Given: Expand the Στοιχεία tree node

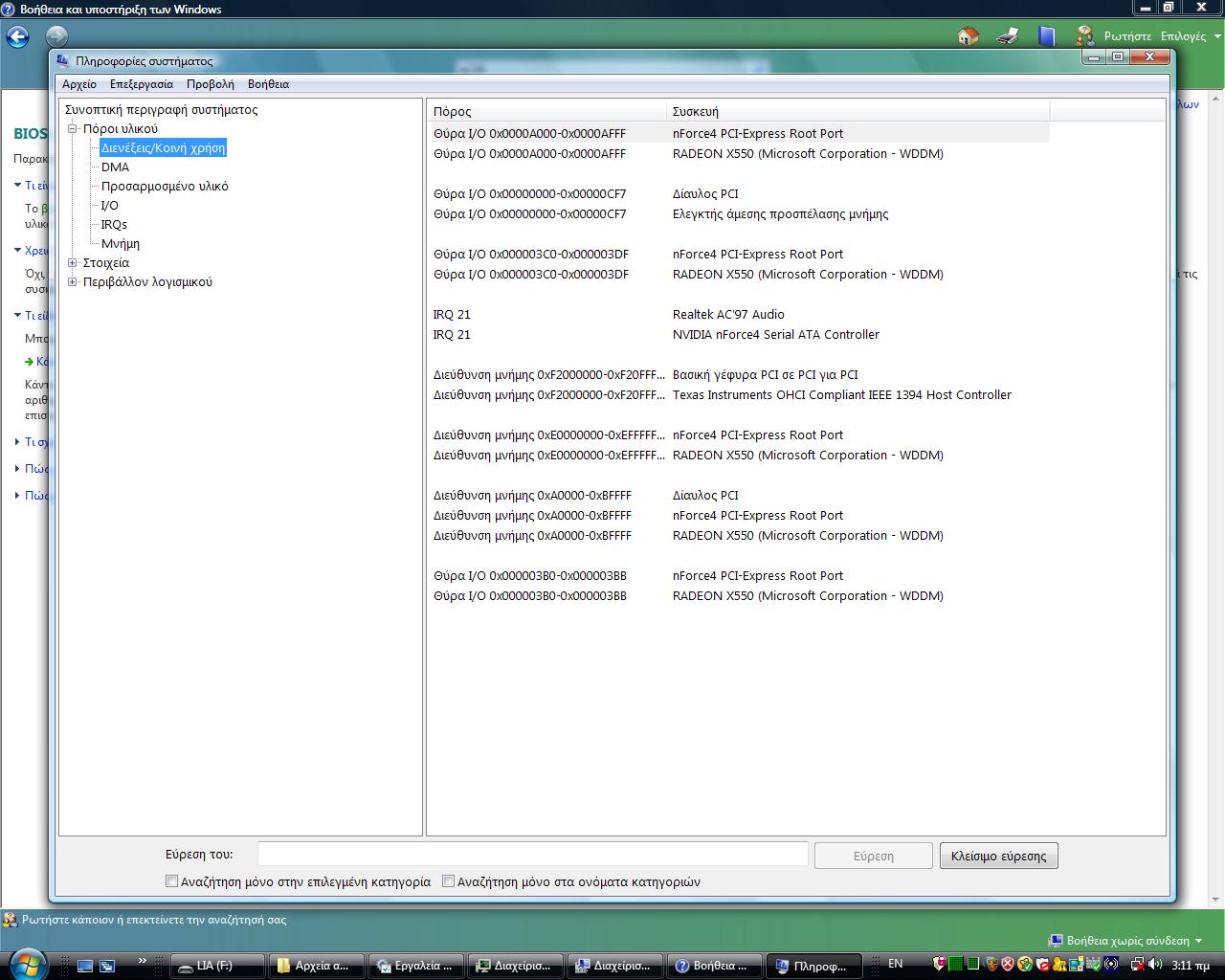Looking at the screenshot, I should [x=73, y=262].
